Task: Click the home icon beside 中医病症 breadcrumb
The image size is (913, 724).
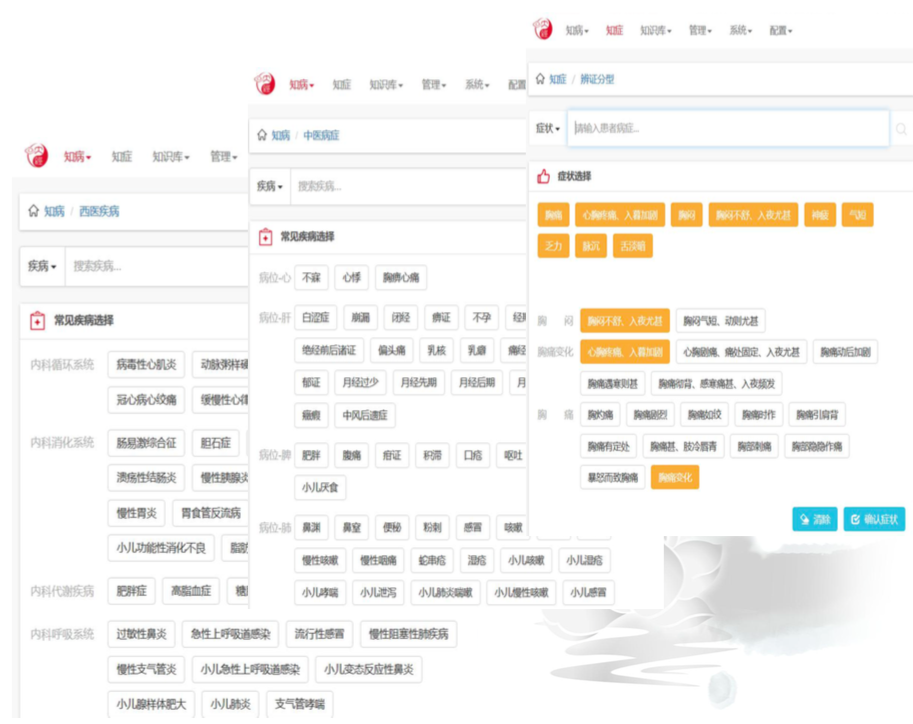Action: [262, 135]
